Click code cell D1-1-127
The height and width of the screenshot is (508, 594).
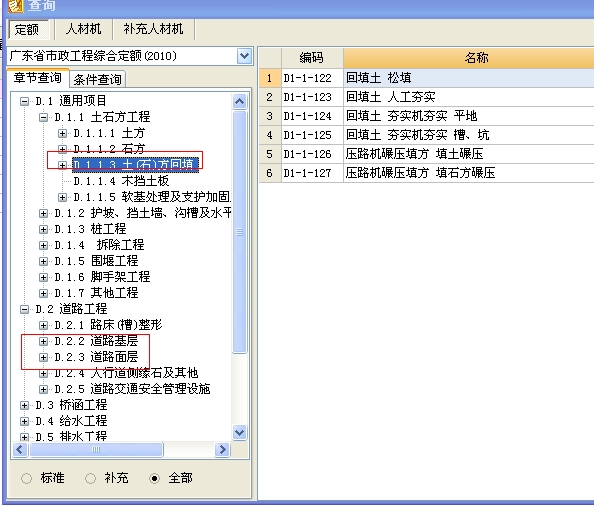coord(312,173)
